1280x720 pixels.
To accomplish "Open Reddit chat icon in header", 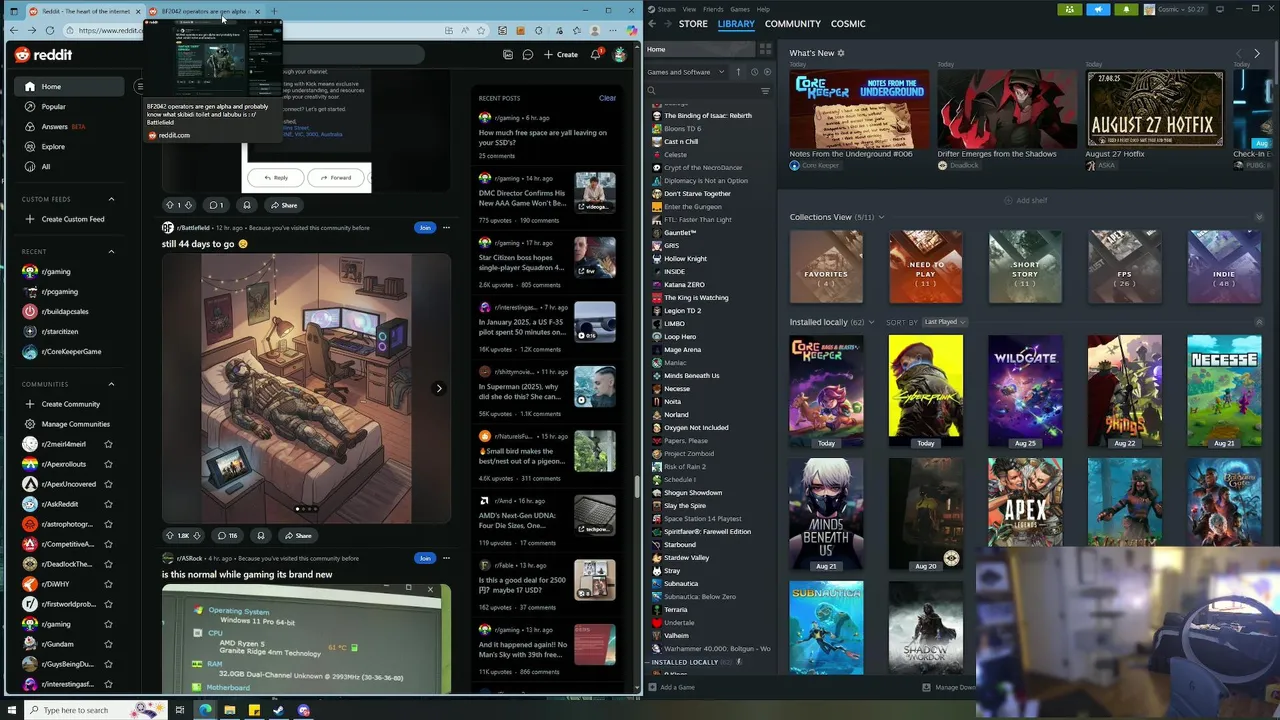I will [528, 55].
